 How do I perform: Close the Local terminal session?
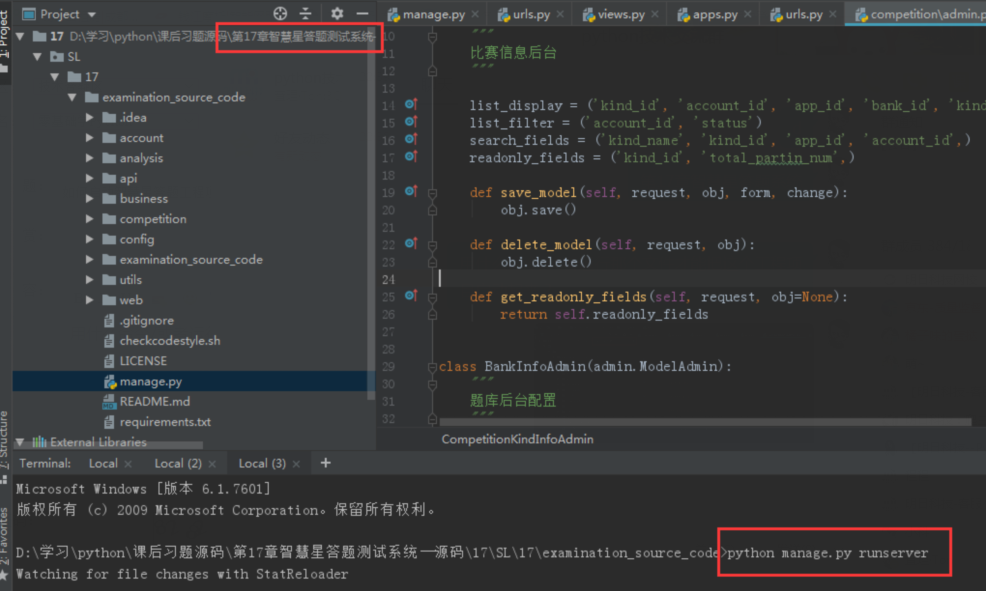point(128,464)
